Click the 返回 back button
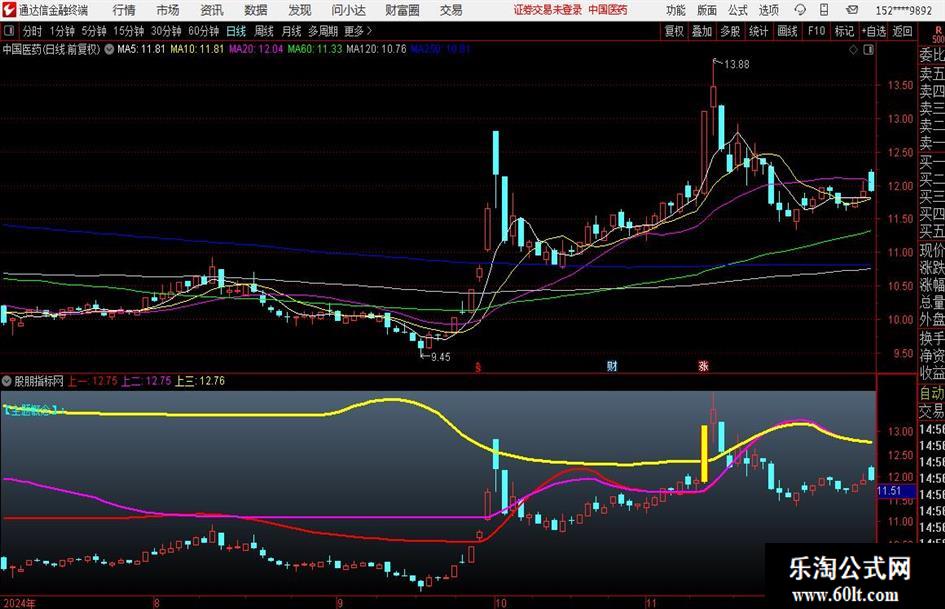 902,31
